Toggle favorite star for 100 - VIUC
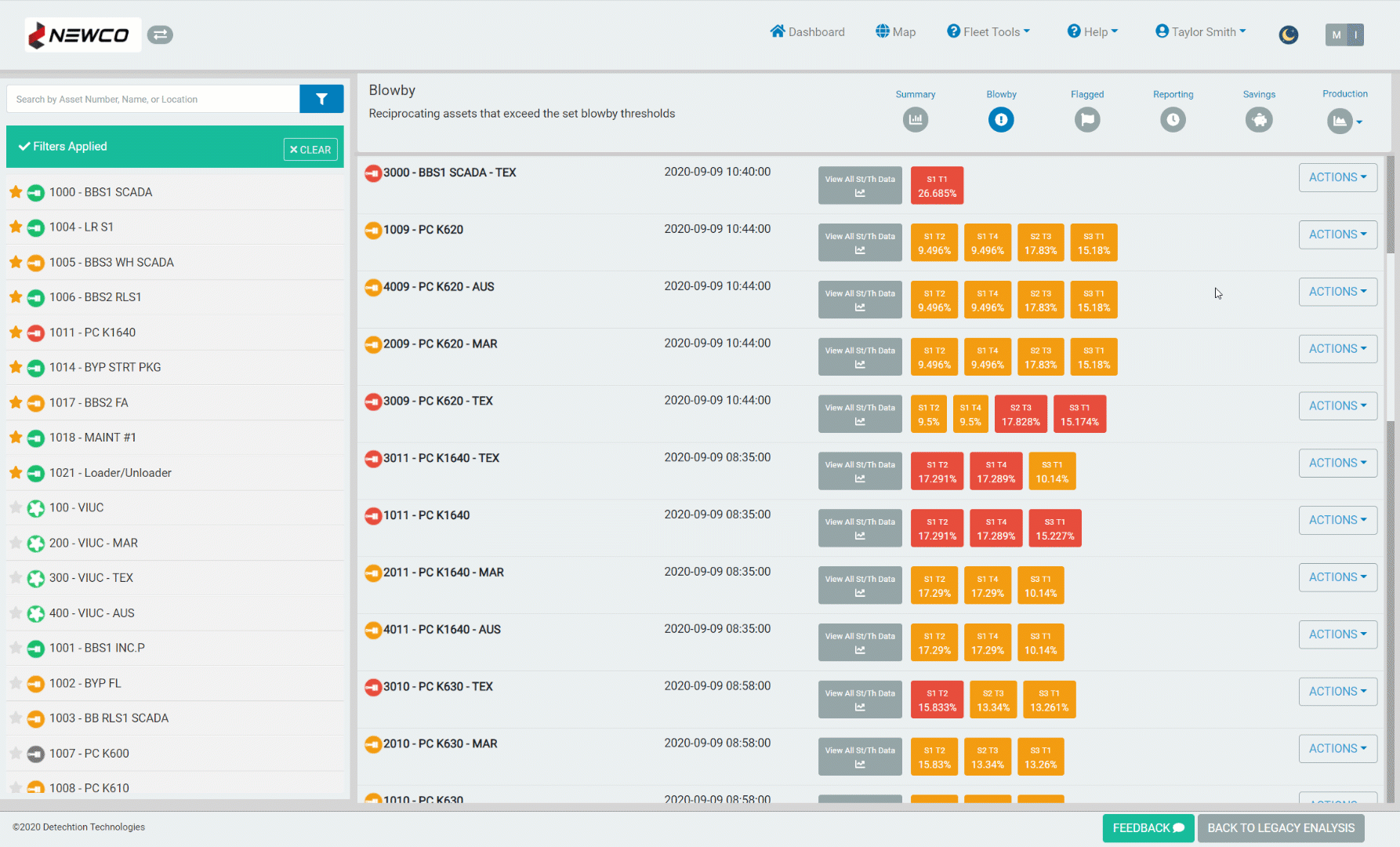1400x847 pixels. point(16,507)
